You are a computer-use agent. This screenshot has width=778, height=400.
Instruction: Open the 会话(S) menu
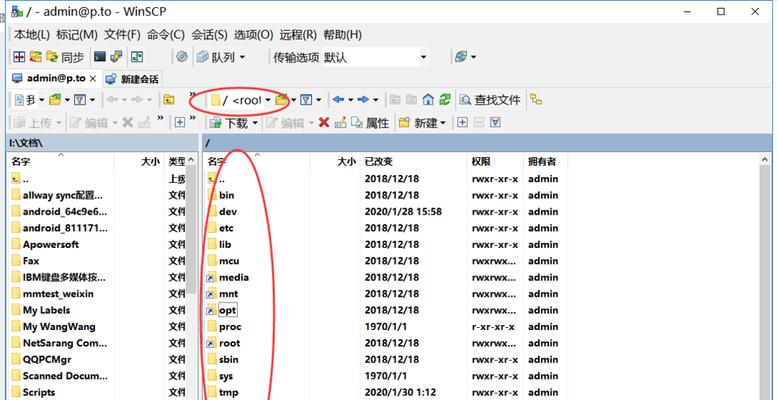click(209, 35)
